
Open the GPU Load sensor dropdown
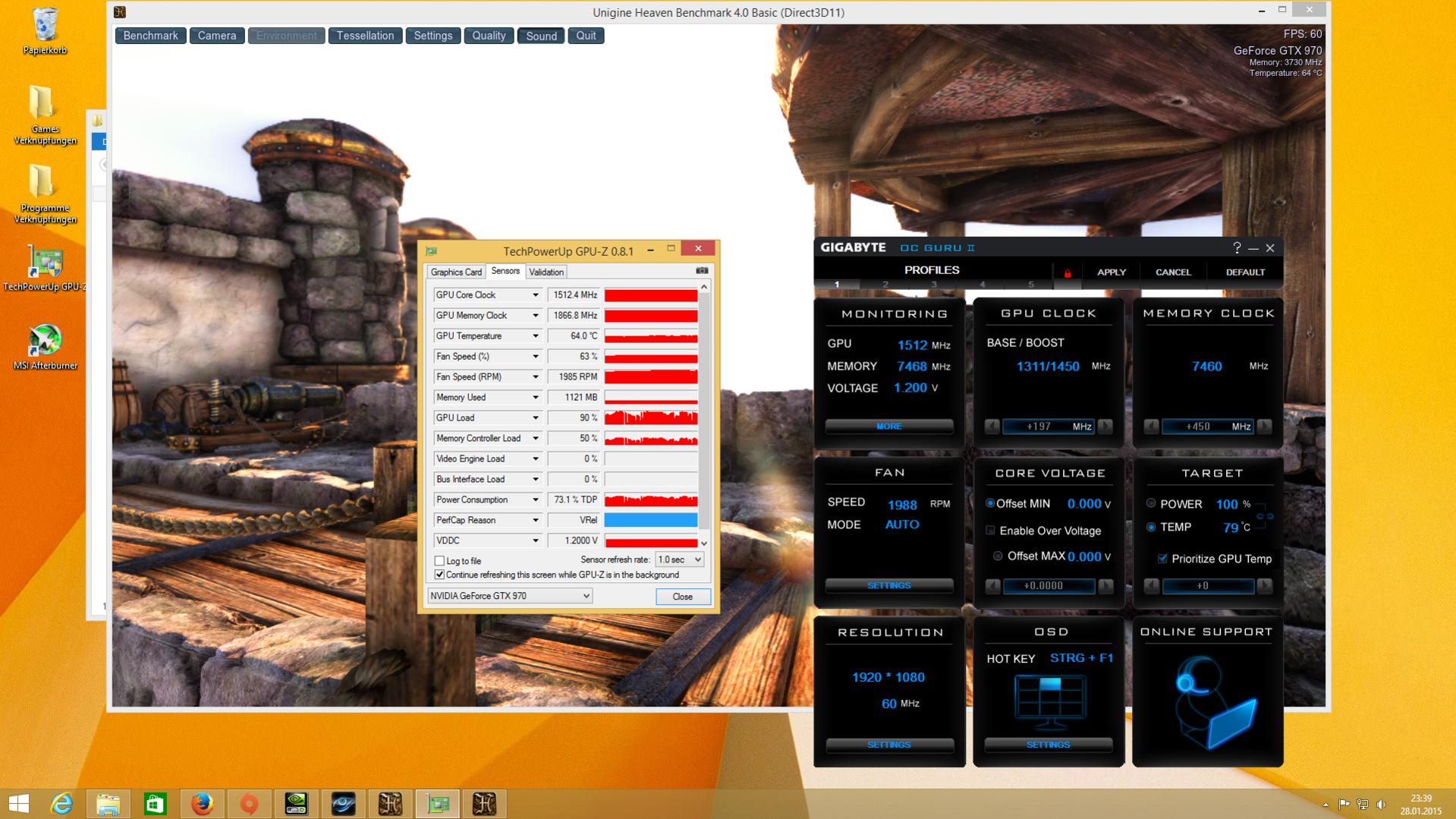(x=535, y=418)
